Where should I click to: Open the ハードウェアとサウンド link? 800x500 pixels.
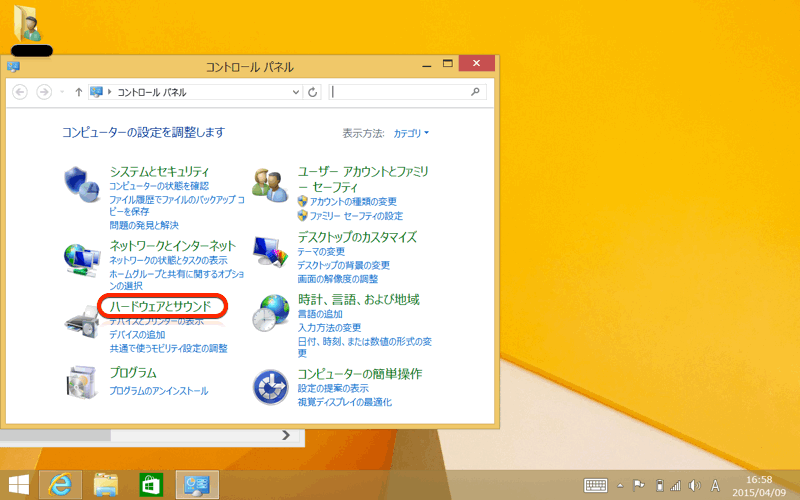(x=161, y=305)
